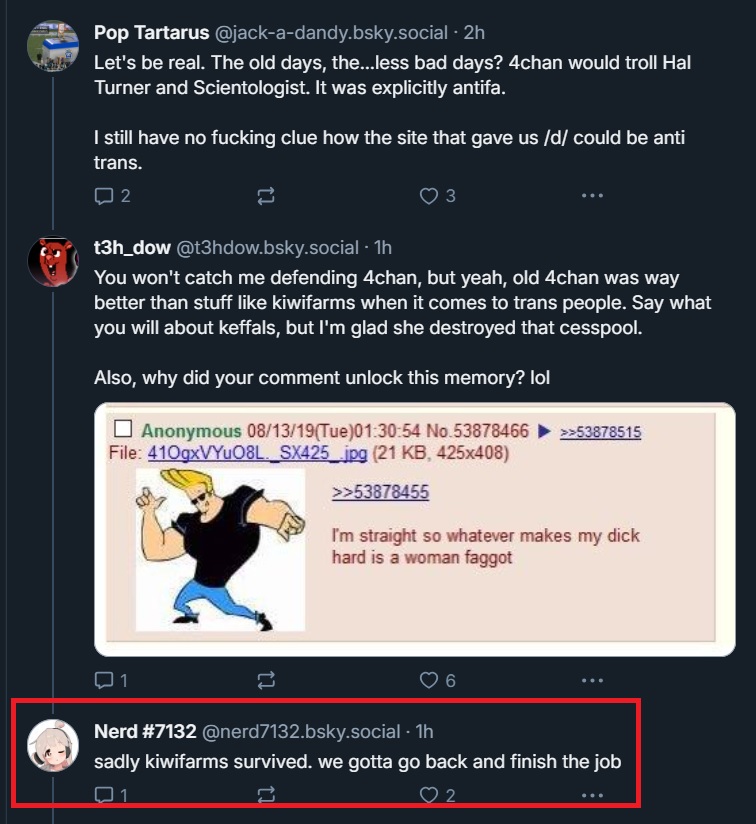Open Pop Tartarus's profile avatar
This screenshot has height=824, width=756.
(53, 44)
